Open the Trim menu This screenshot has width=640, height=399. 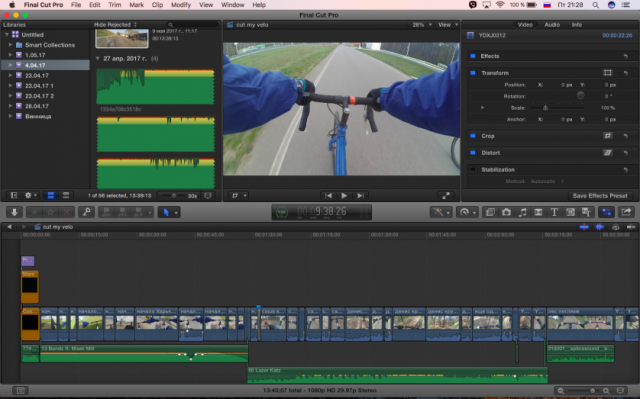[115, 5]
